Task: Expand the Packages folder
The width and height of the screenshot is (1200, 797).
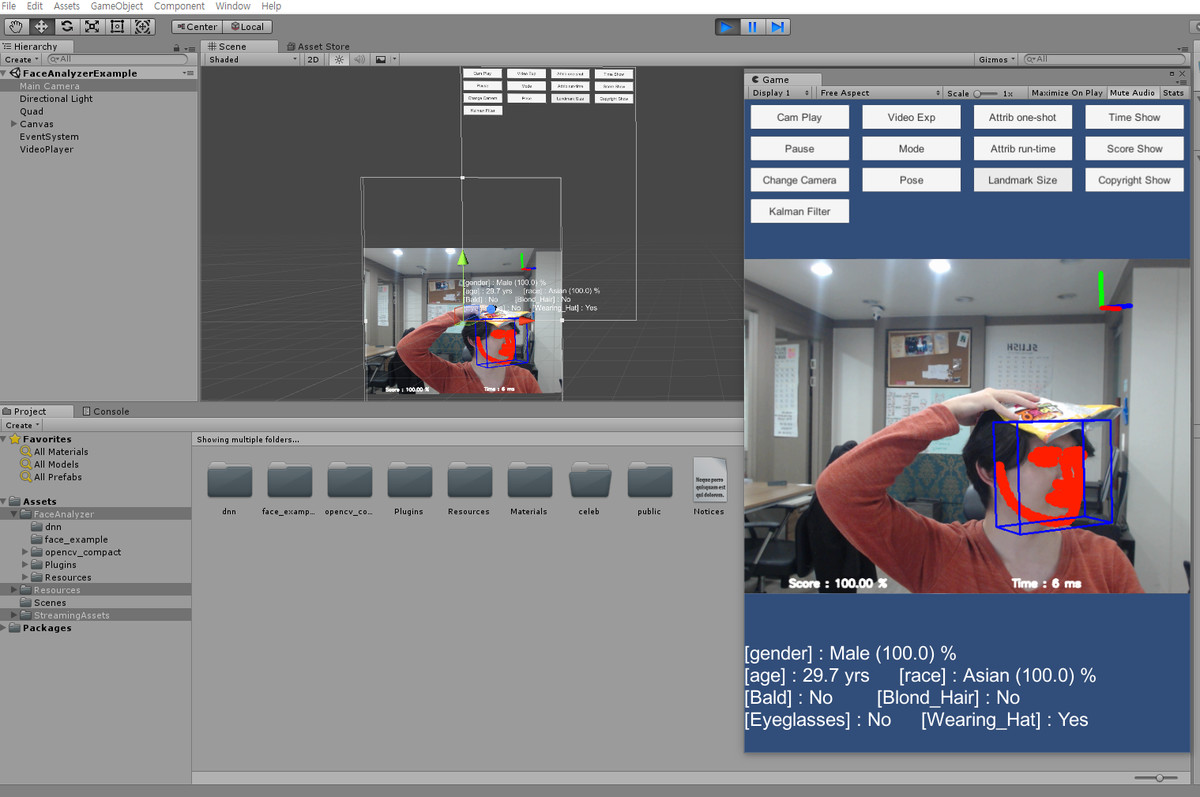Action: coord(4,628)
